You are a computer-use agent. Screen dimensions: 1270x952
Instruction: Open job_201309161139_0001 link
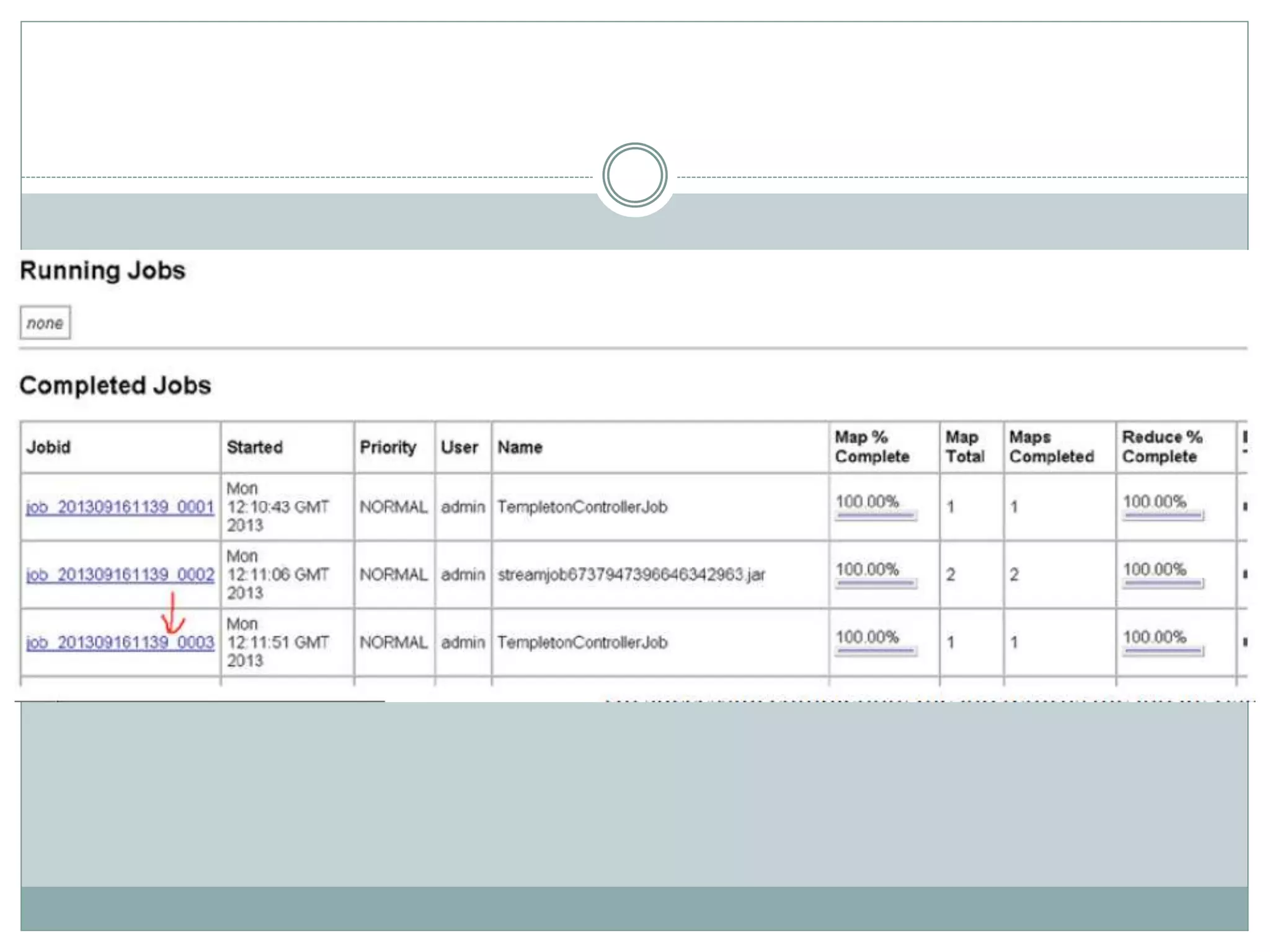point(120,507)
